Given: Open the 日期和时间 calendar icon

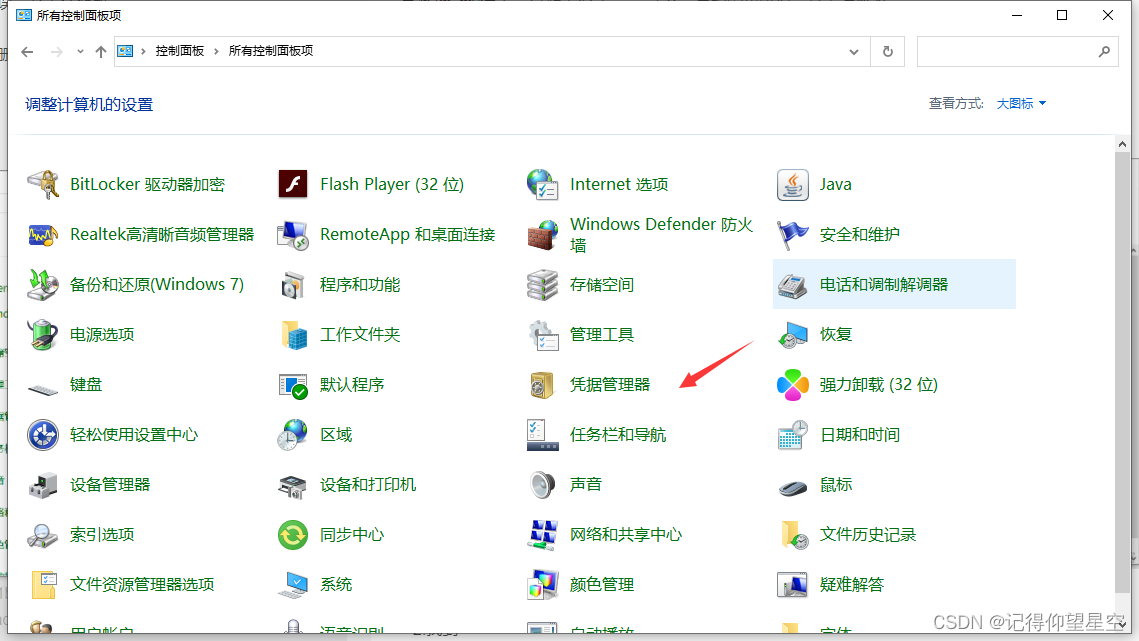Looking at the screenshot, I should (793, 435).
